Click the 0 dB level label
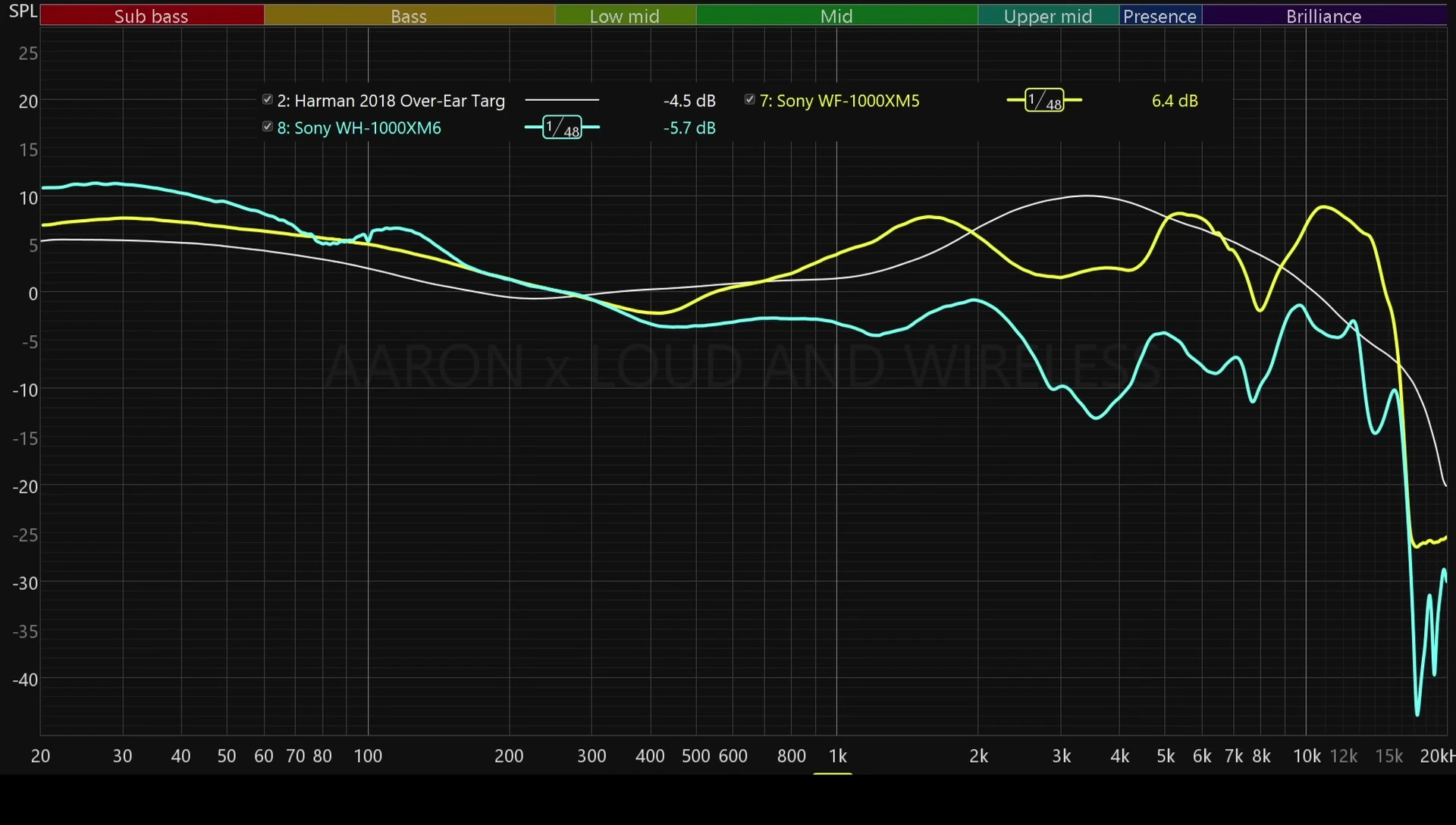This screenshot has width=1456, height=825. point(33,294)
